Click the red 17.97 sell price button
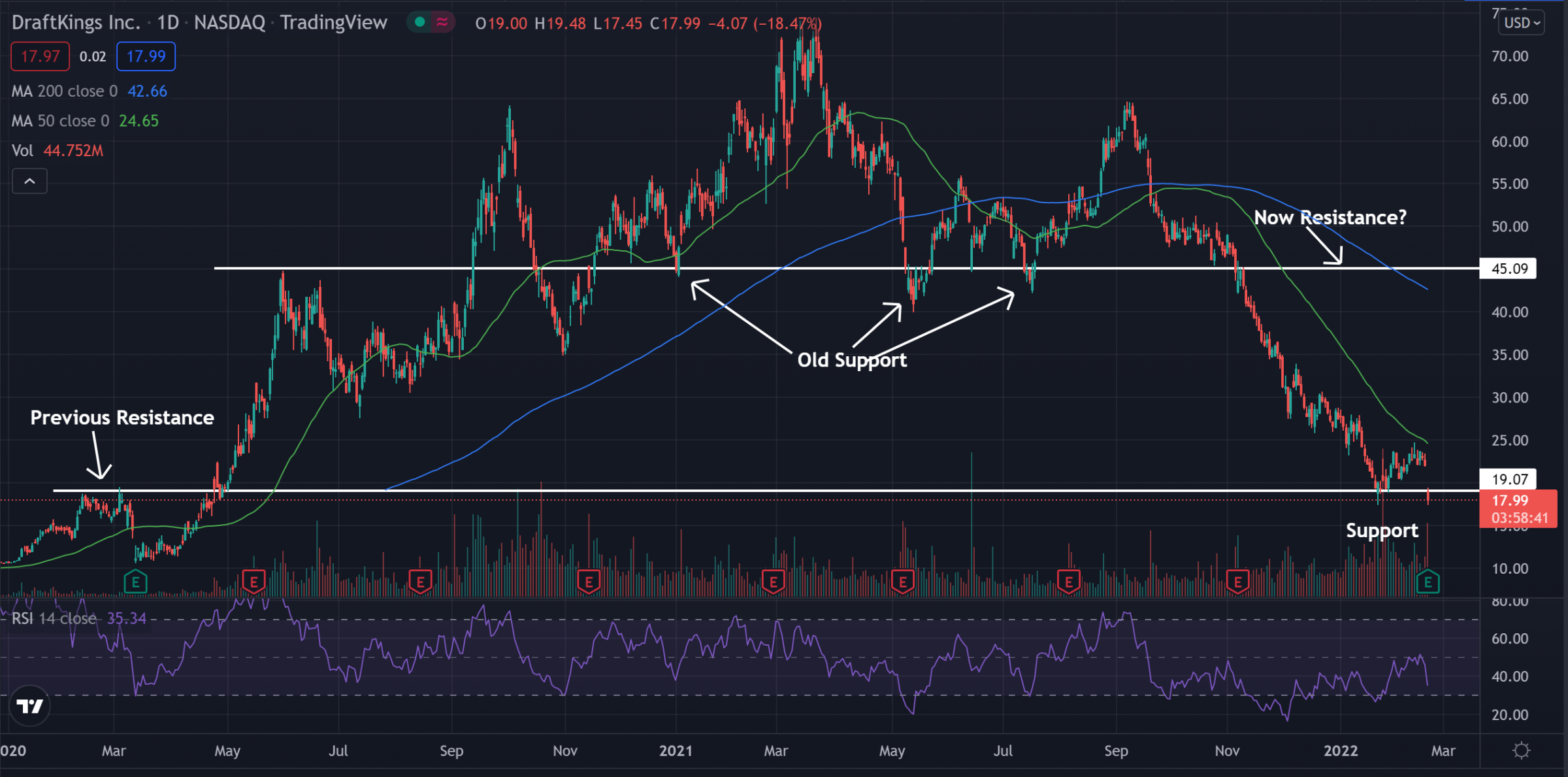Image resolution: width=1568 pixels, height=777 pixels. point(41,56)
